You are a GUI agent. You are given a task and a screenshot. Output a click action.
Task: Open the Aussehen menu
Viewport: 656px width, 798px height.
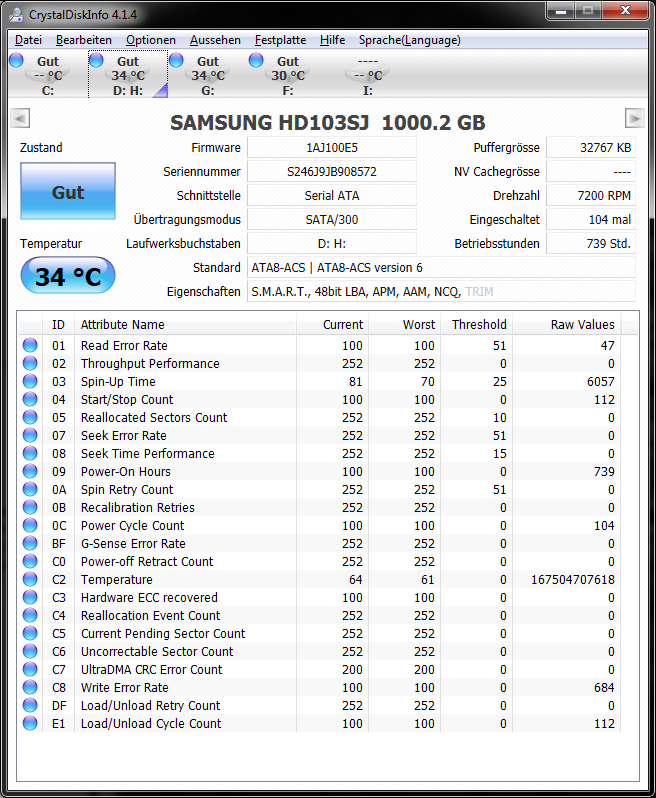[x=215, y=40]
